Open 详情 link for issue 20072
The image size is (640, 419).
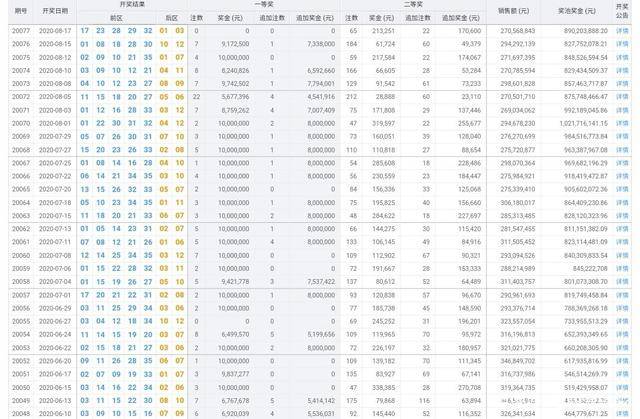point(622,97)
